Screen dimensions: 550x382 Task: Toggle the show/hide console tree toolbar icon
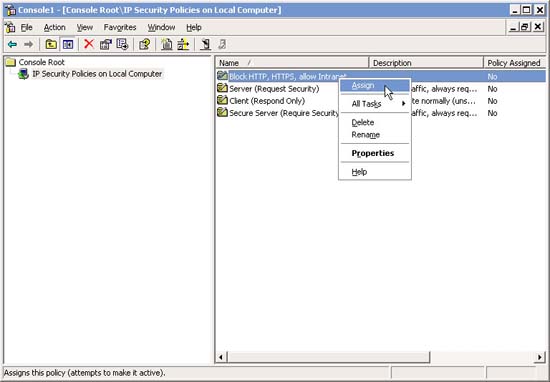68,45
